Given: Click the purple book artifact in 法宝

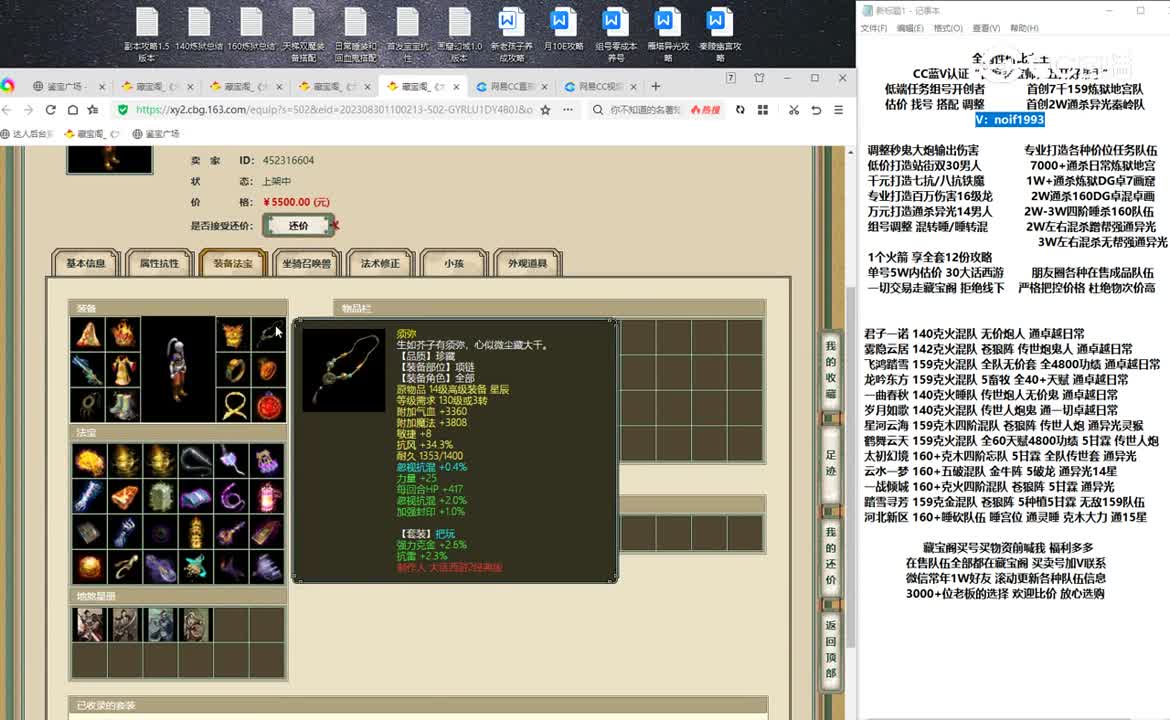Looking at the screenshot, I should click(195, 496).
